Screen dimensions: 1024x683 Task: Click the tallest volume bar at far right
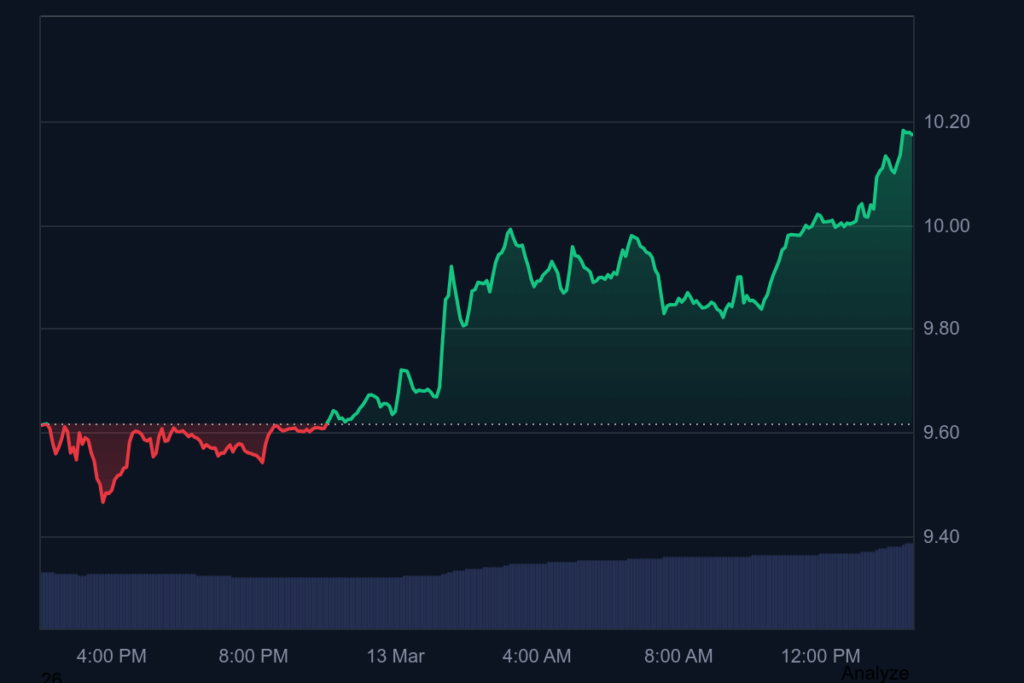click(908, 586)
